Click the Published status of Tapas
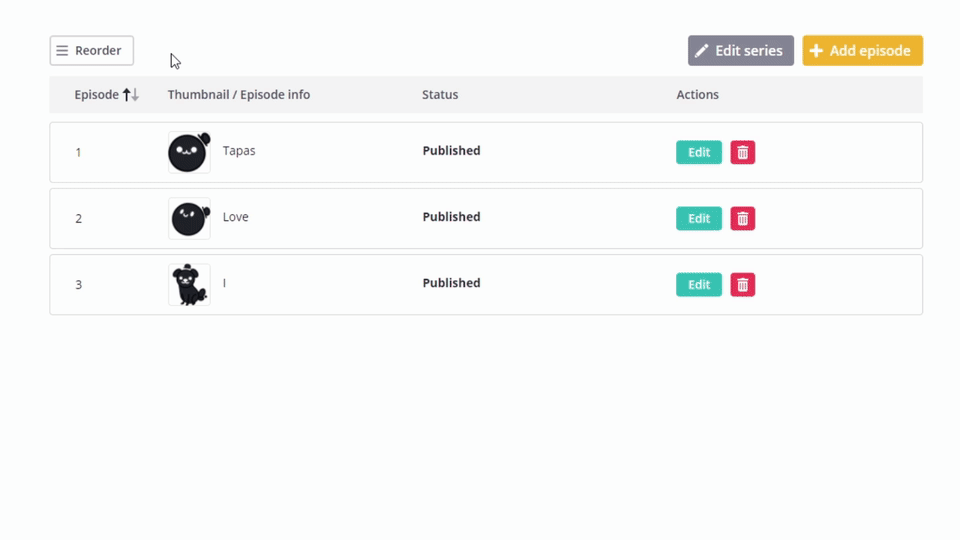The width and height of the screenshot is (960, 540). (x=451, y=151)
